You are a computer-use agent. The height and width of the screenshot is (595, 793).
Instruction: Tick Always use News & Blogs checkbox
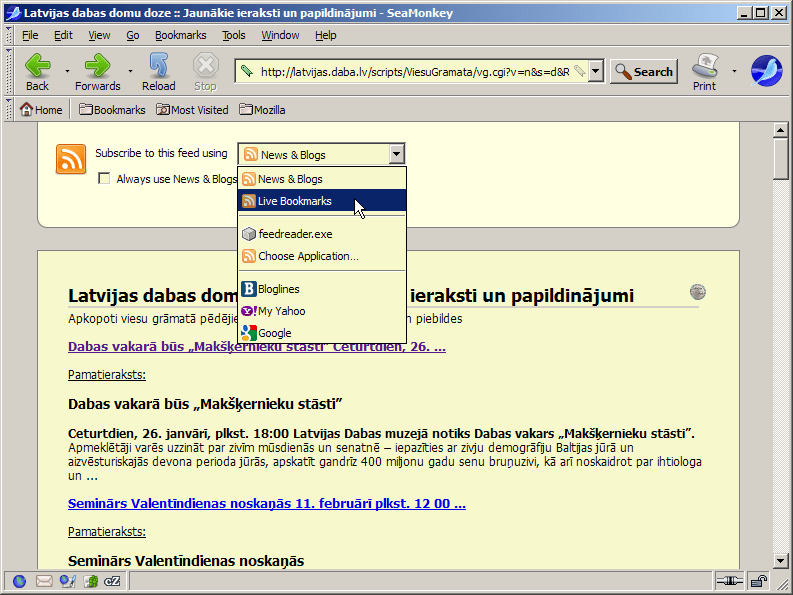[104, 179]
